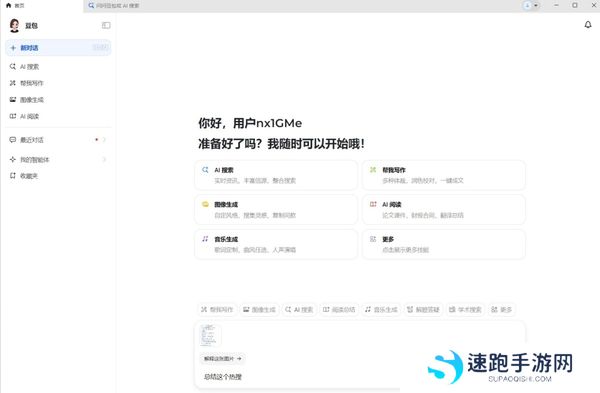Open AI 搜索 in the sidebar

tap(58, 67)
